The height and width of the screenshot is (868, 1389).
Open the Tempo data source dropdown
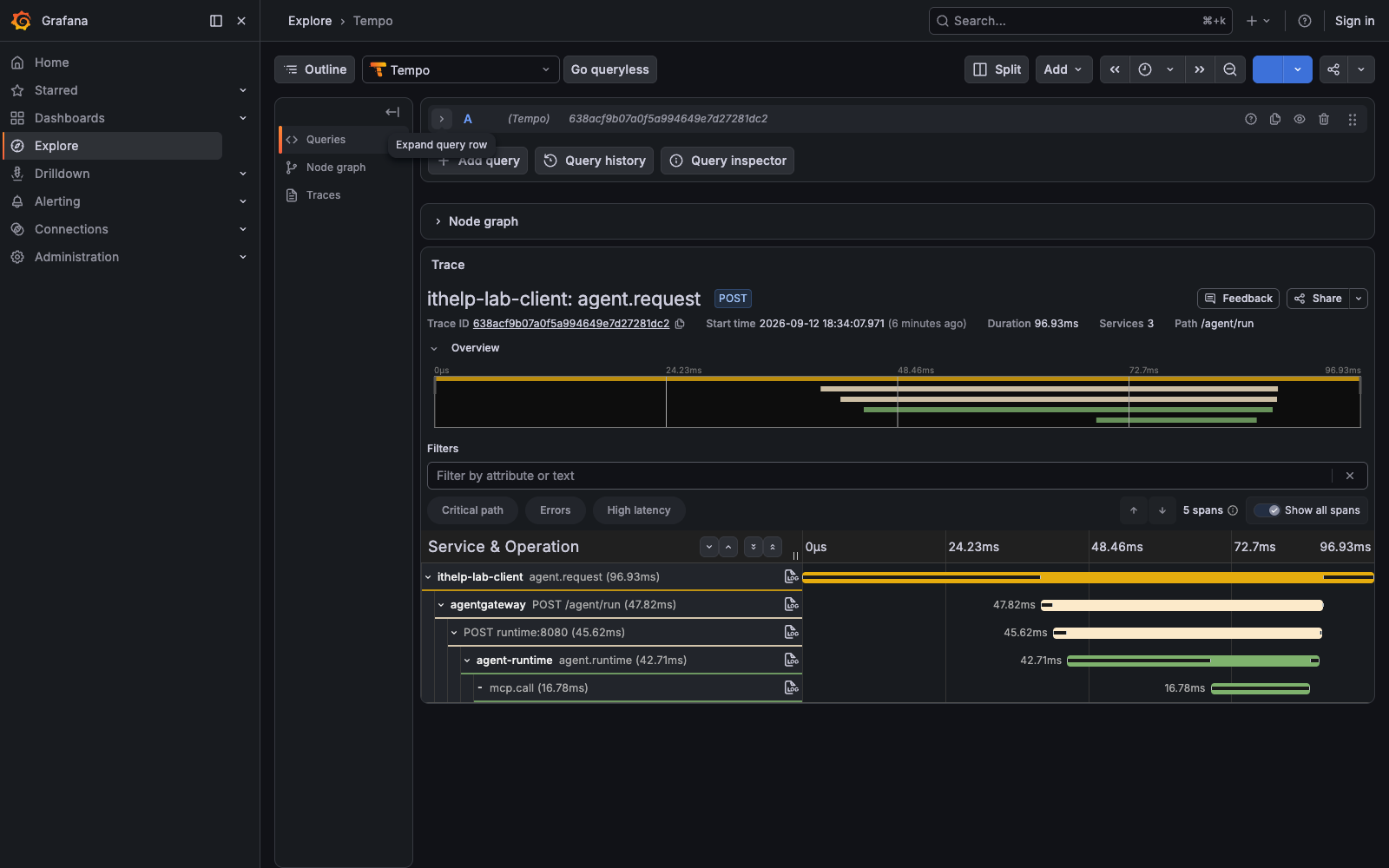click(461, 69)
